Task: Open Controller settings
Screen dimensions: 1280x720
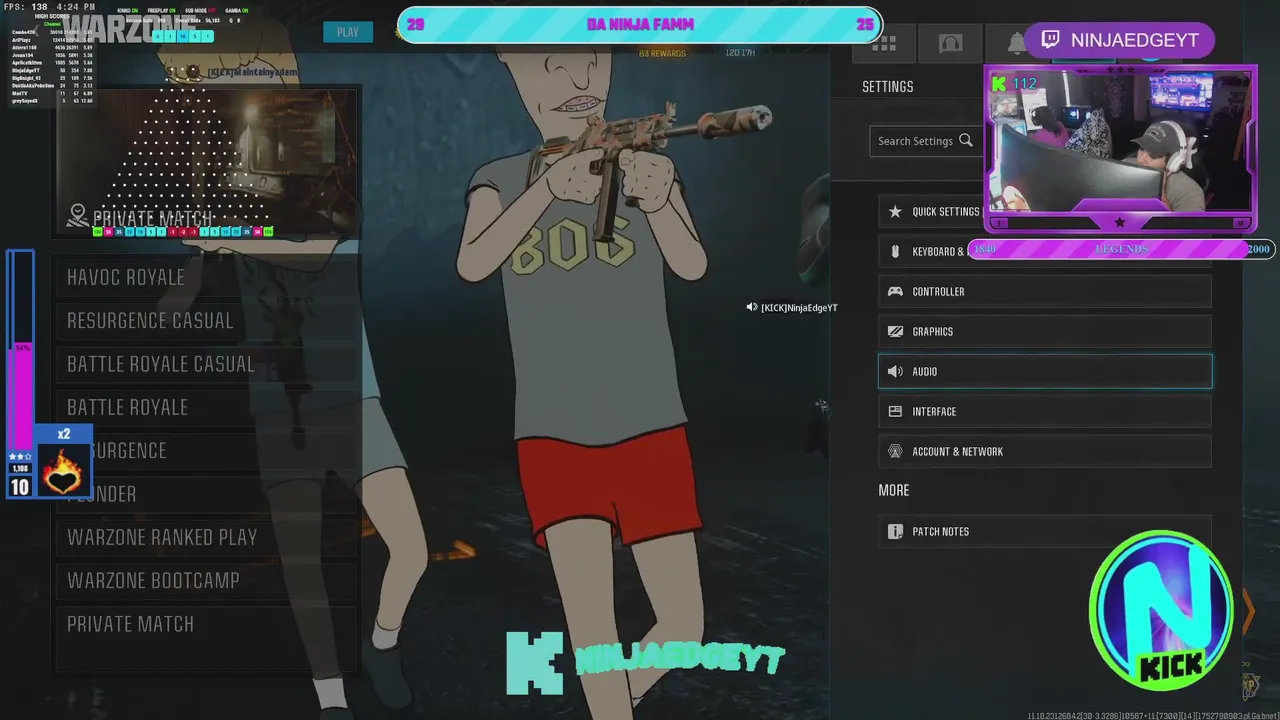Action: 1045,292
